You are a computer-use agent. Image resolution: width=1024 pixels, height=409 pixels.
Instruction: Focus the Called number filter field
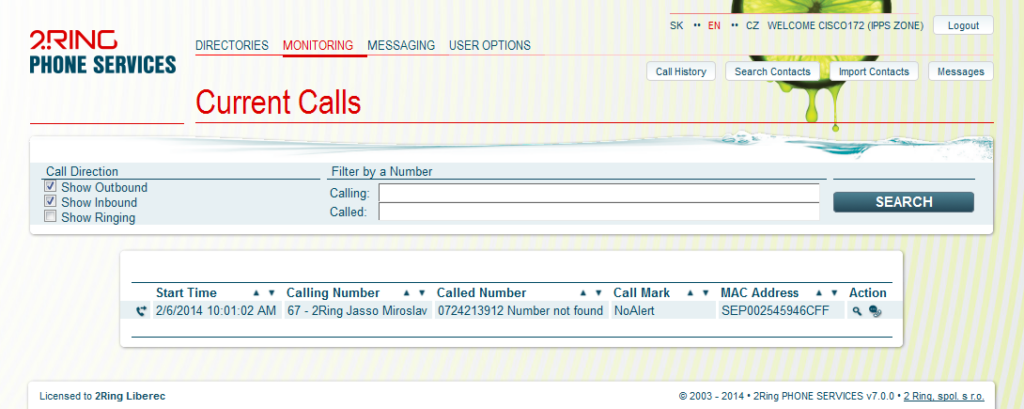[x=599, y=212]
